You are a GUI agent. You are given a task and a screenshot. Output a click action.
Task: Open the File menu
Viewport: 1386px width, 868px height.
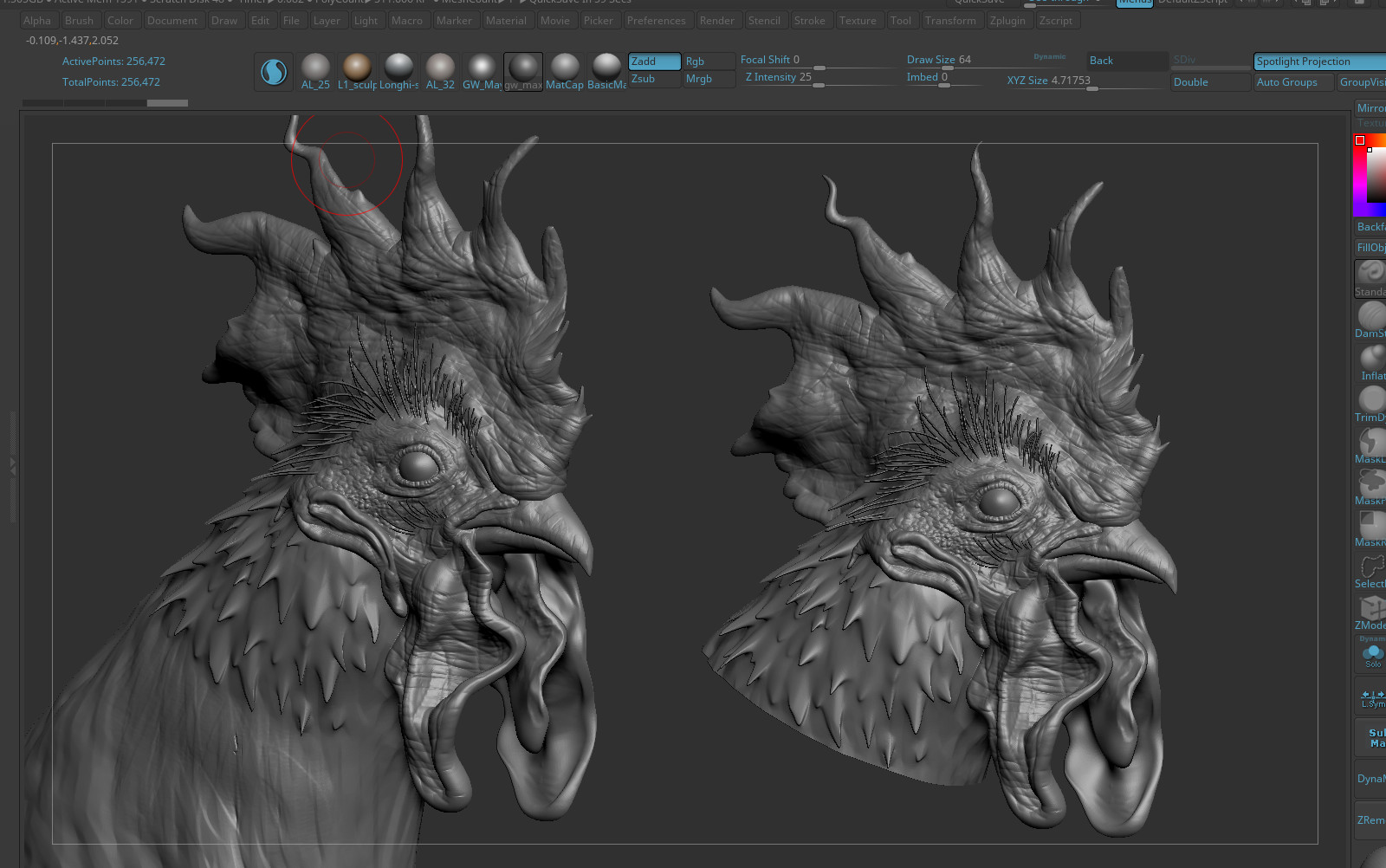292,21
